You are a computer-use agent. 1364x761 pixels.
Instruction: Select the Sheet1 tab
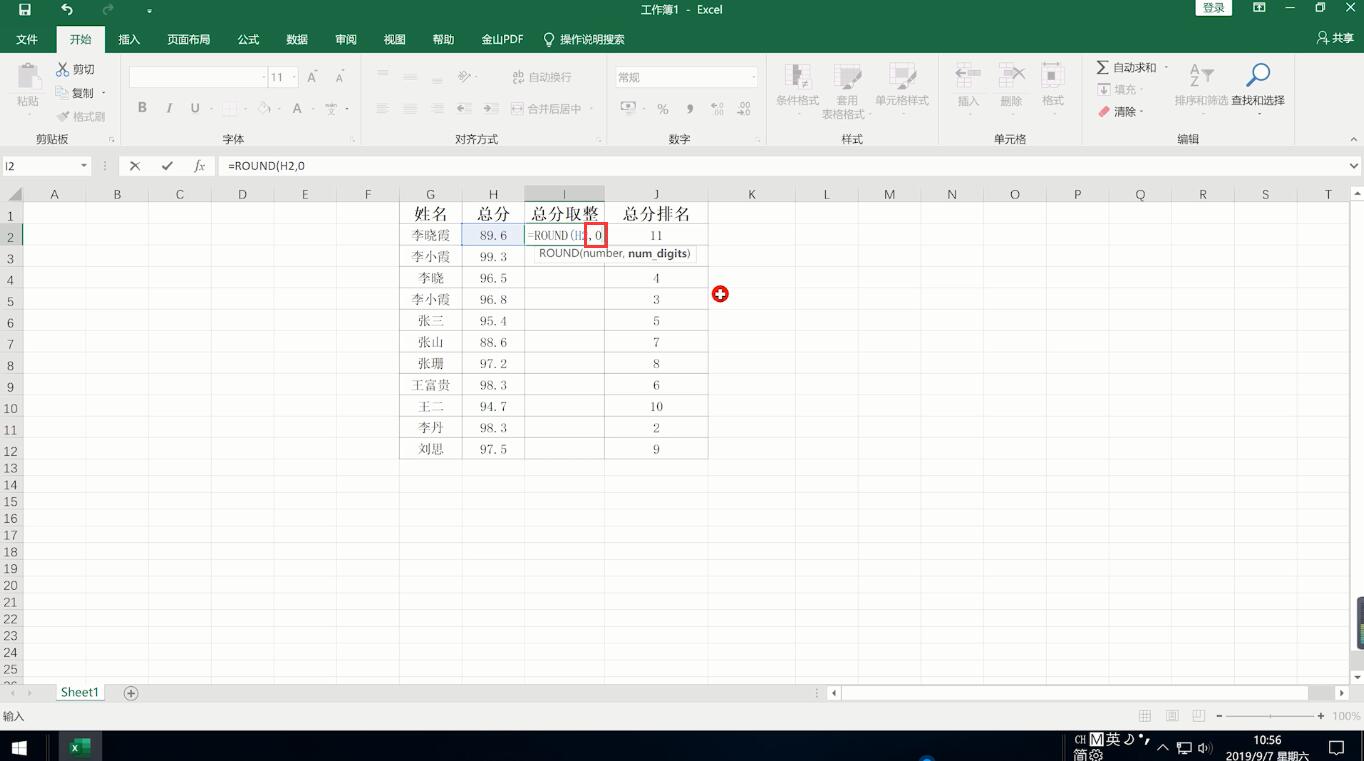coord(79,692)
